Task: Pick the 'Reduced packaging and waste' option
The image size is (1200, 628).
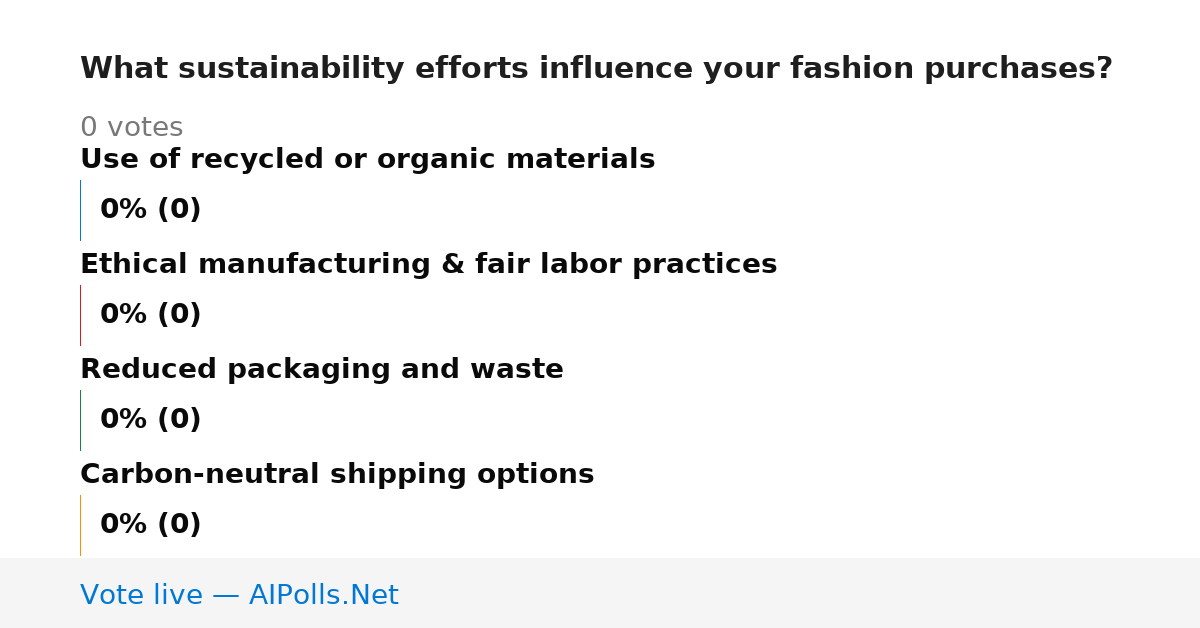Action: point(321,370)
